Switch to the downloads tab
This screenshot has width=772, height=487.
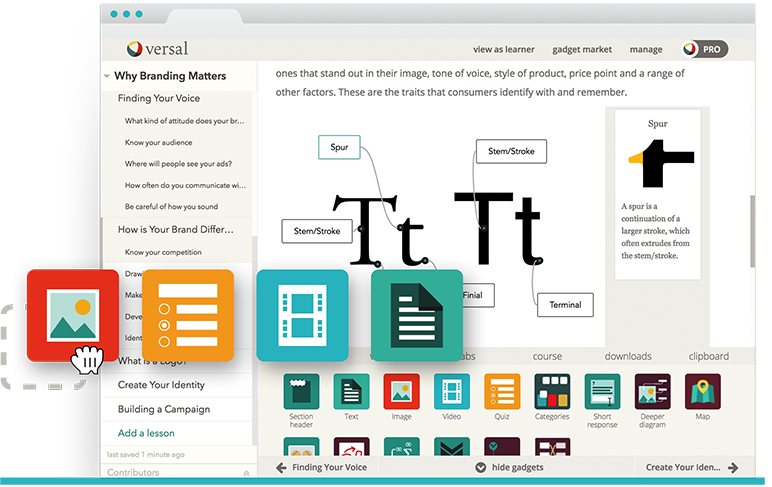click(x=628, y=356)
